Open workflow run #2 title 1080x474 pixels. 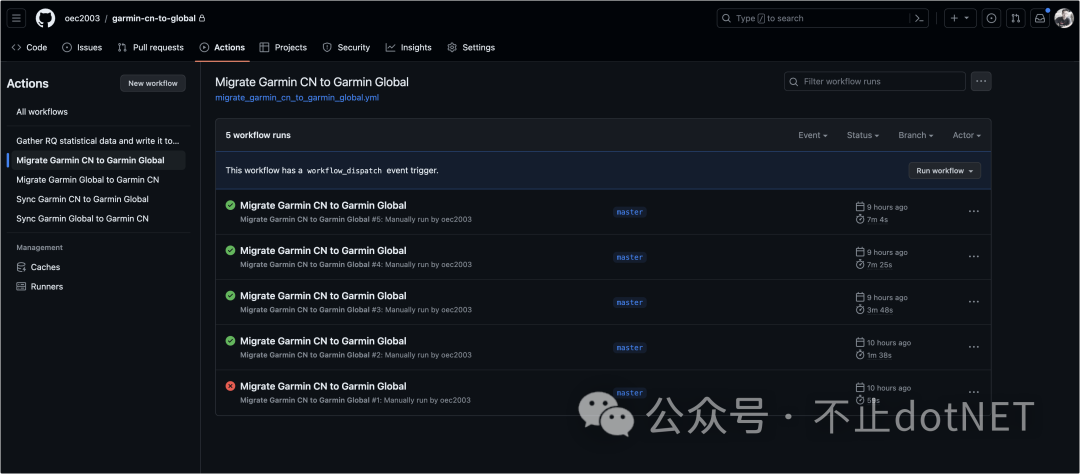click(323, 341)
